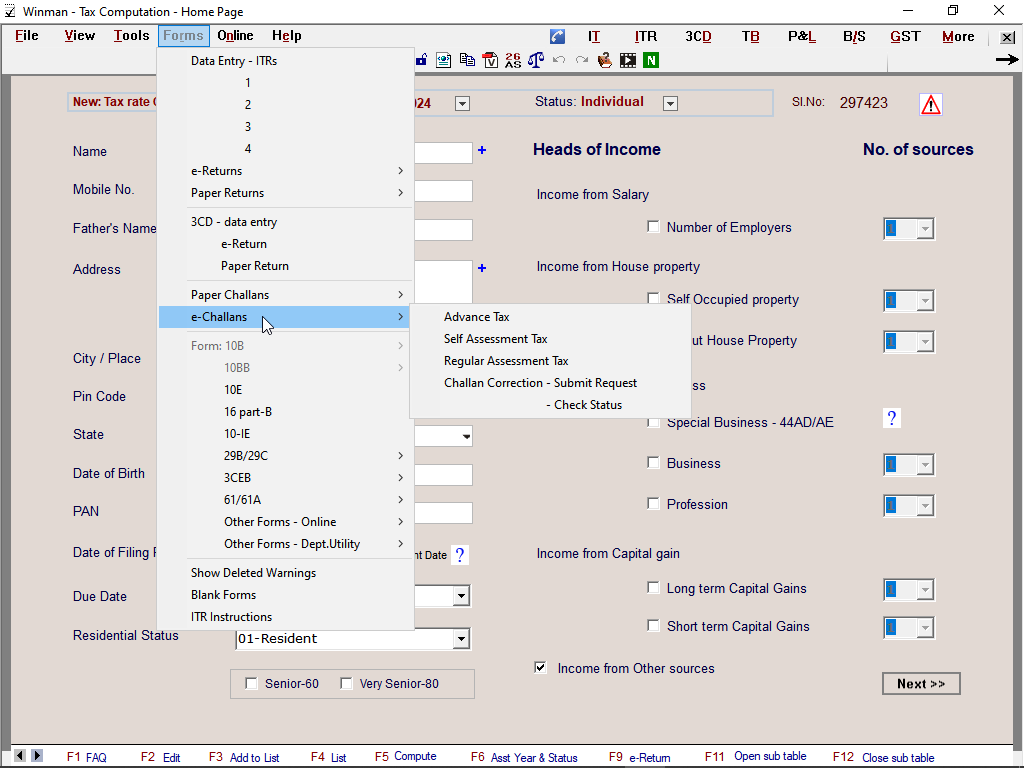Image resolution: width=1024 pixels, height=768 pixels.
Task: Click the red warning triangle icon
Action: 931,104
